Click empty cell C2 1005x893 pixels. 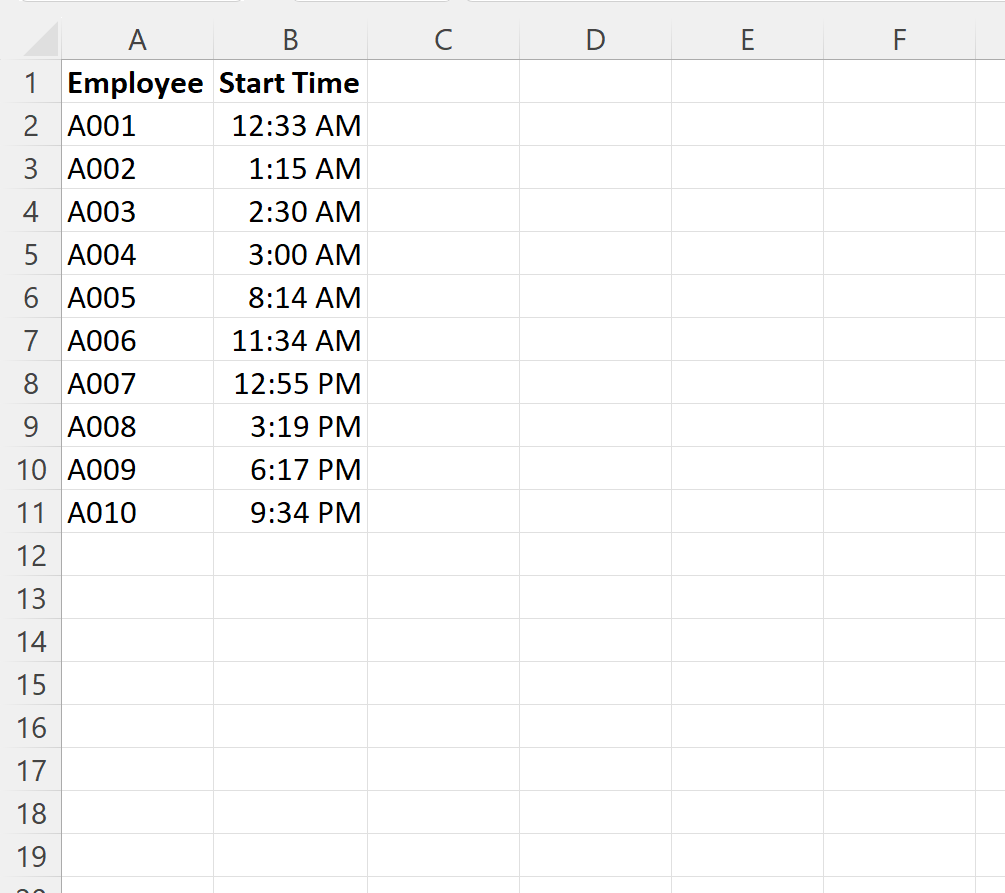click(x=443, y=125)
